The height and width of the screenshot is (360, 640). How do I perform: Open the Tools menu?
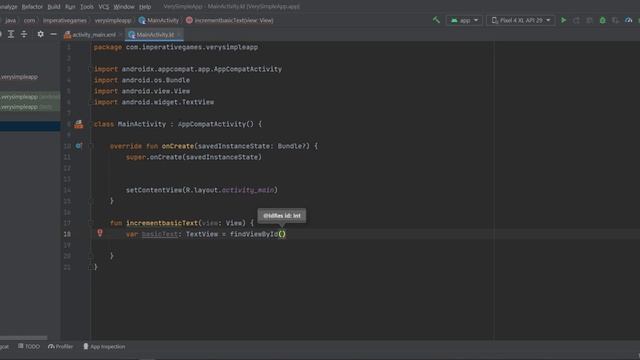point(87,7)
